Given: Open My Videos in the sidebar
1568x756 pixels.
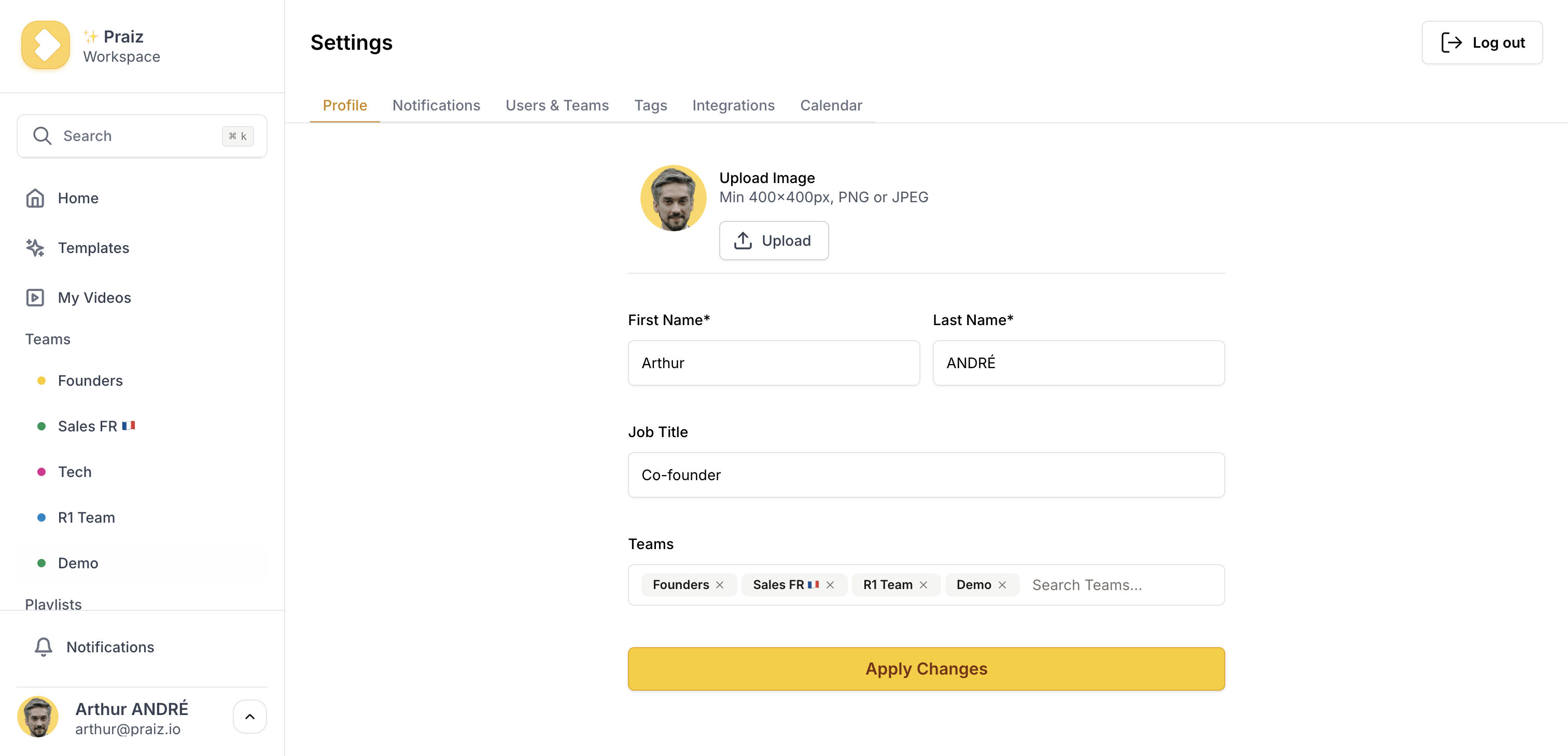Looking at the screenshot, I should click(x=142, y=298).
